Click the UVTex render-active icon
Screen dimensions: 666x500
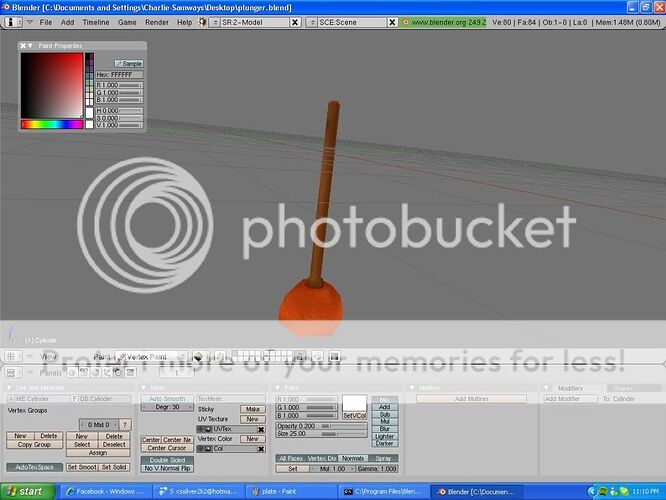208,429
